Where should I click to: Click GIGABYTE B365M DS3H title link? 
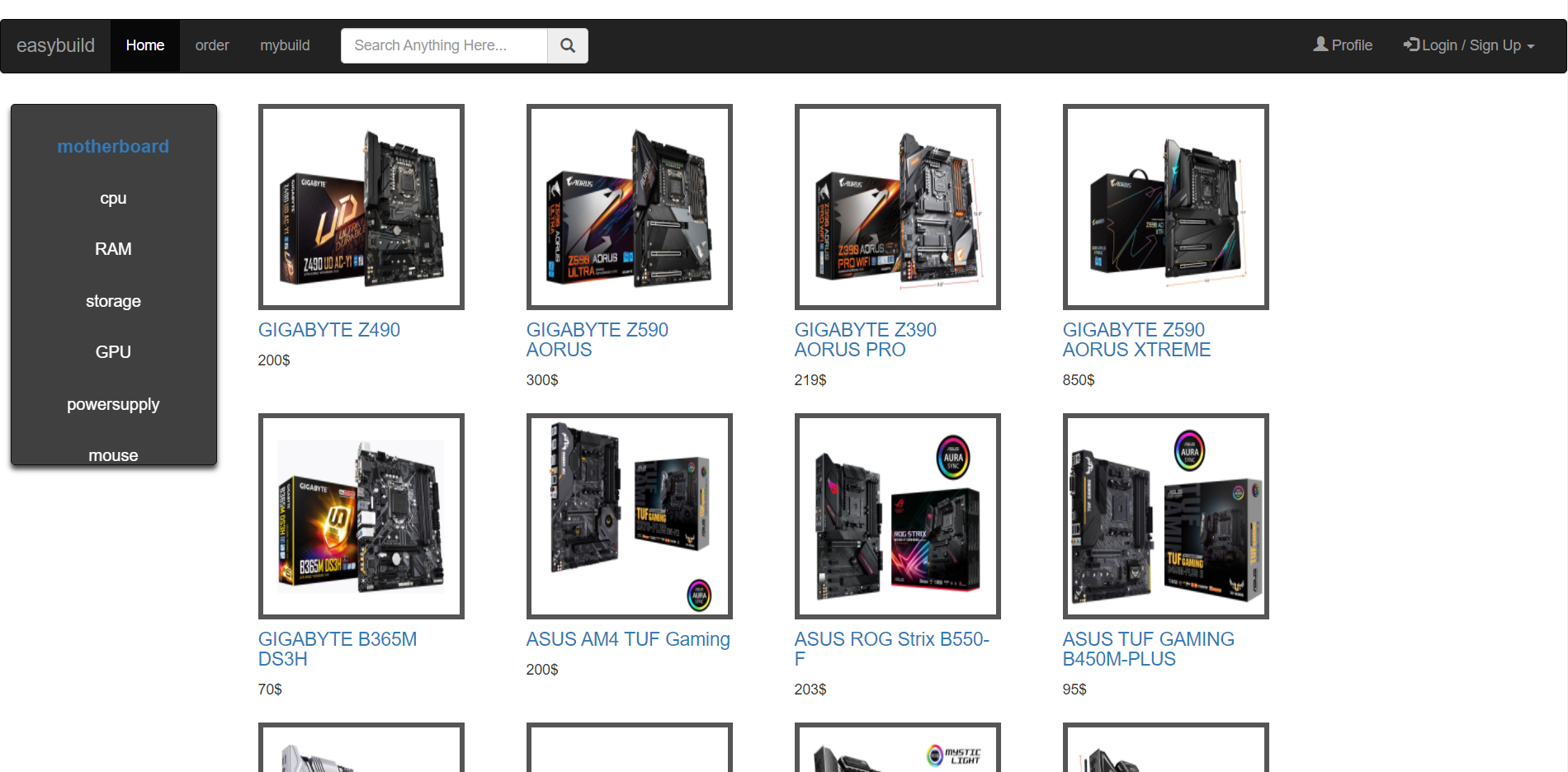tap(338, 649)
